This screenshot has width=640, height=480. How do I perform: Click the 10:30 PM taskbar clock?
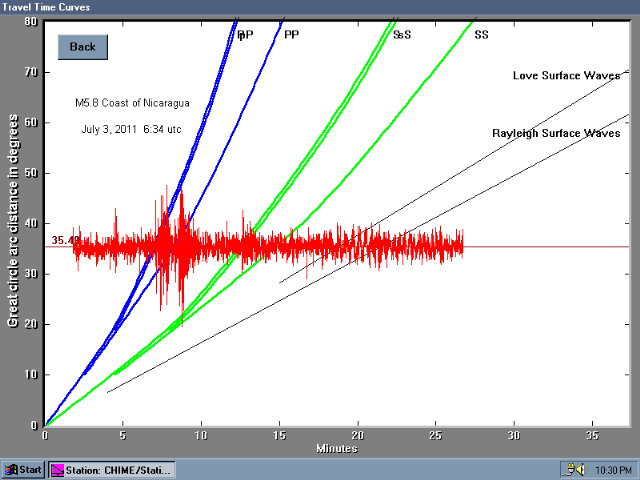pos(611,469)
